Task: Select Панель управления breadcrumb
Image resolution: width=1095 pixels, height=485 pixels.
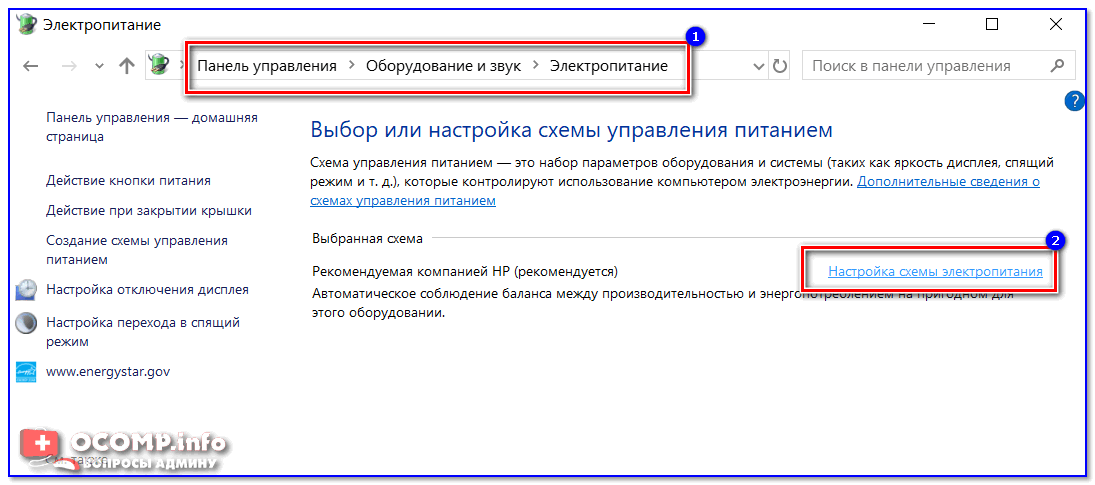Action: 267,66
